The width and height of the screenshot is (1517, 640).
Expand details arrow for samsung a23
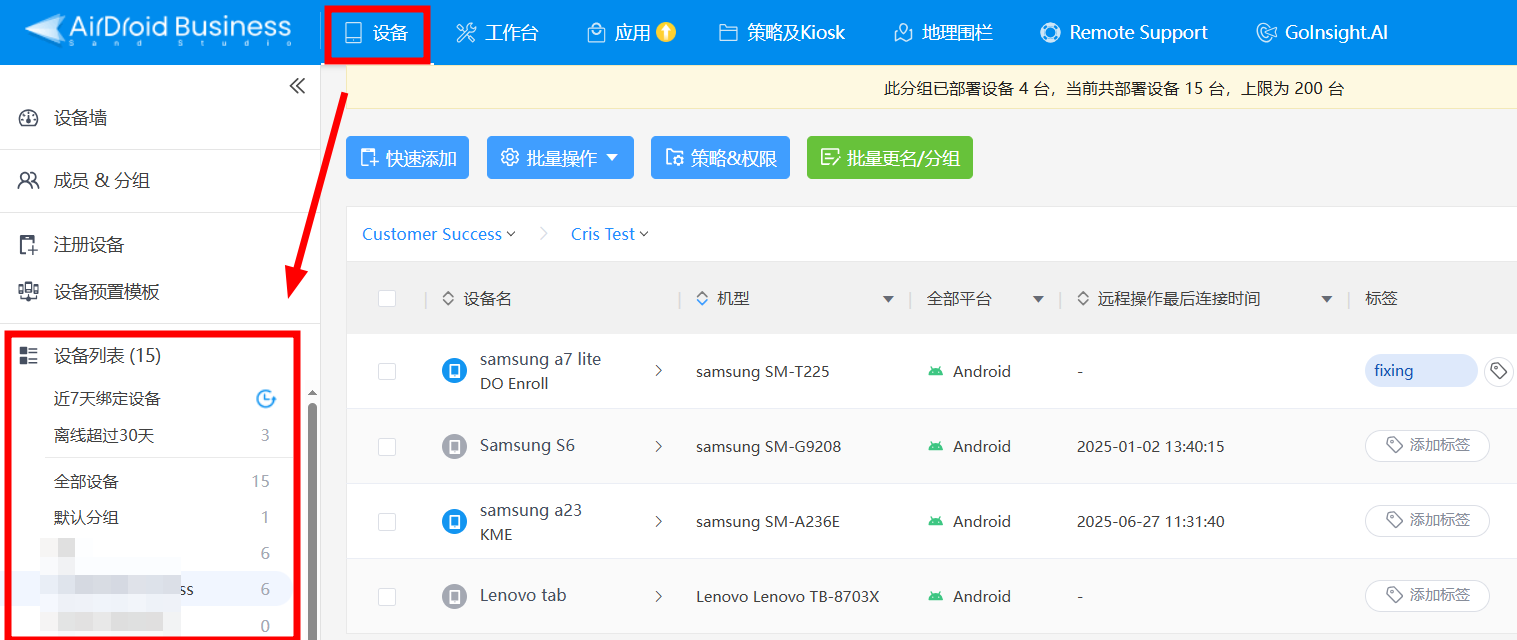(658, 521)
